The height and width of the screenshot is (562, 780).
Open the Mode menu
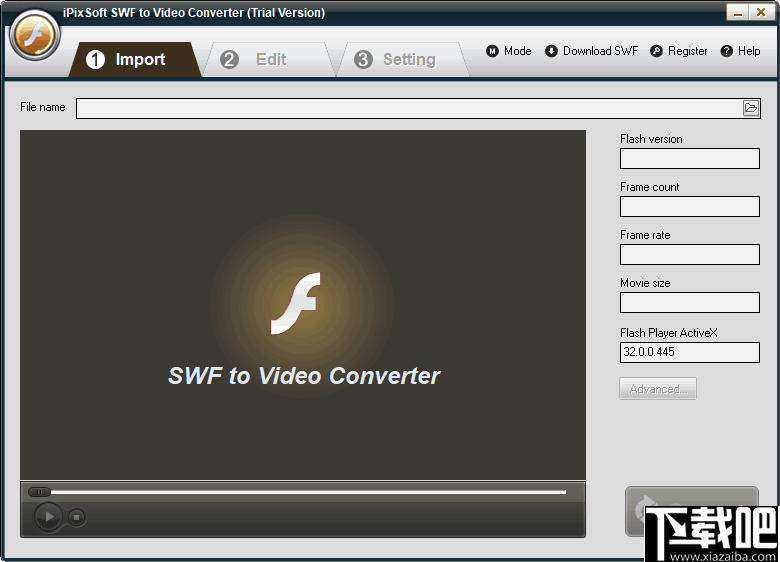[x=509, y=51]
